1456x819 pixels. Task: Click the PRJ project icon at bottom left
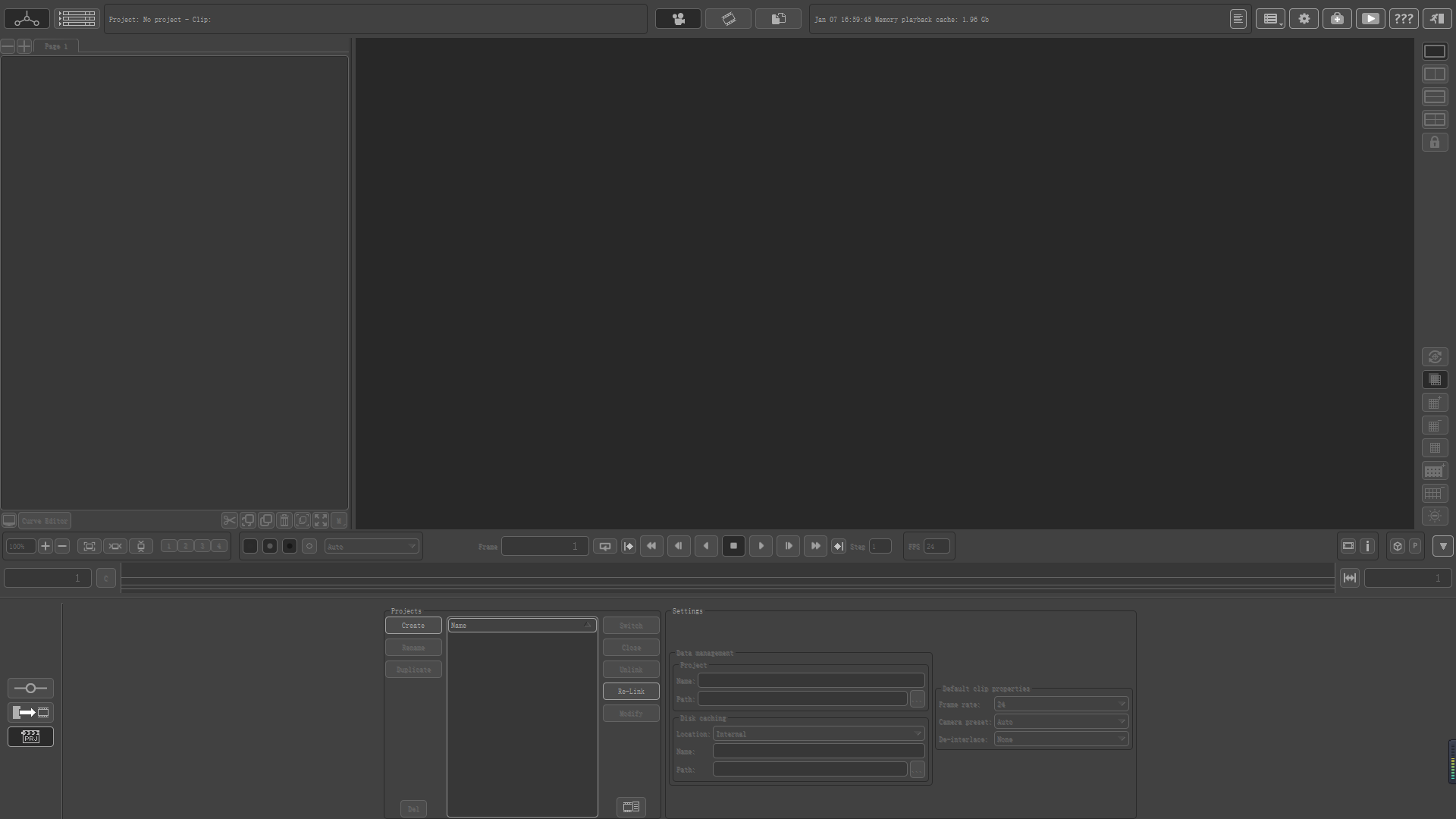[30, 736]
